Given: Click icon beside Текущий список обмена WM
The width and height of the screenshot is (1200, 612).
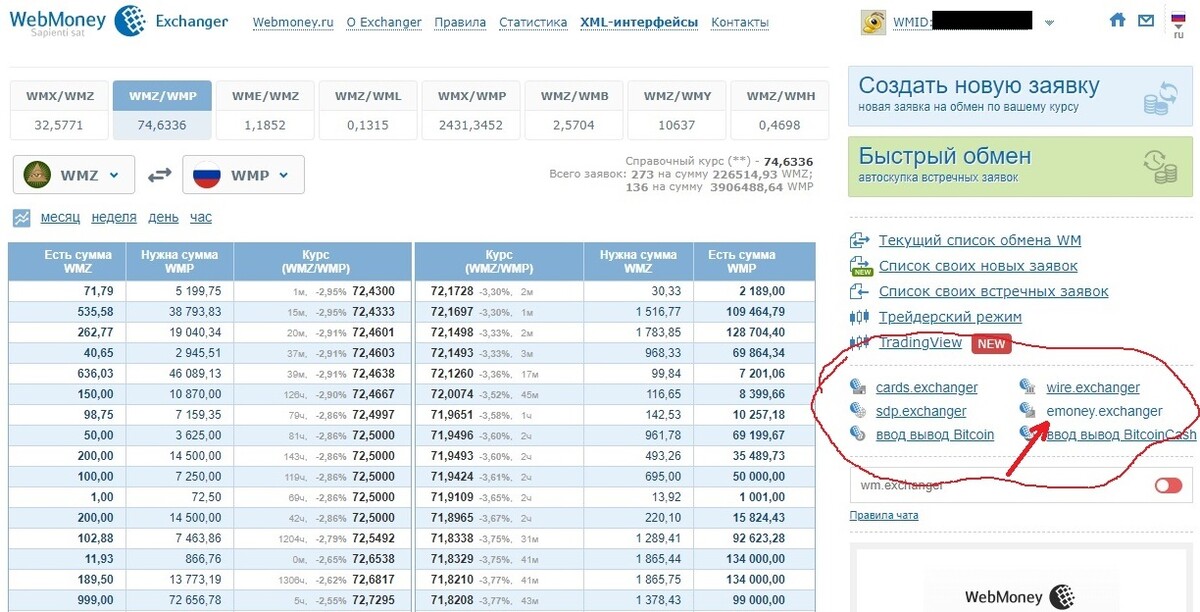Looking at the screenshot, I should click(x=860, y=240).
